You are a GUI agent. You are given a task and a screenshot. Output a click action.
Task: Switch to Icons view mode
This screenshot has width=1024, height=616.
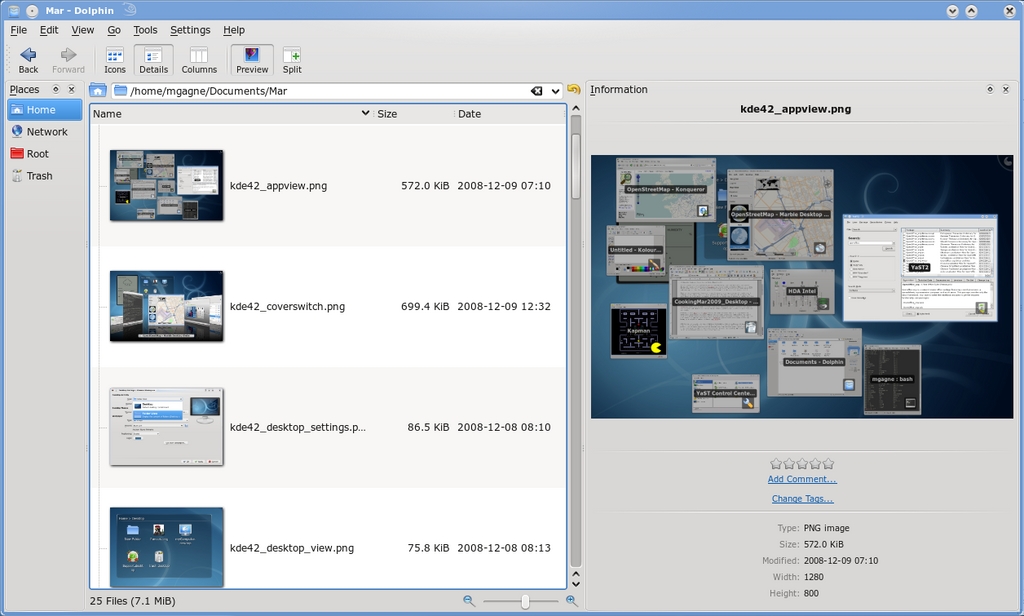115,59
